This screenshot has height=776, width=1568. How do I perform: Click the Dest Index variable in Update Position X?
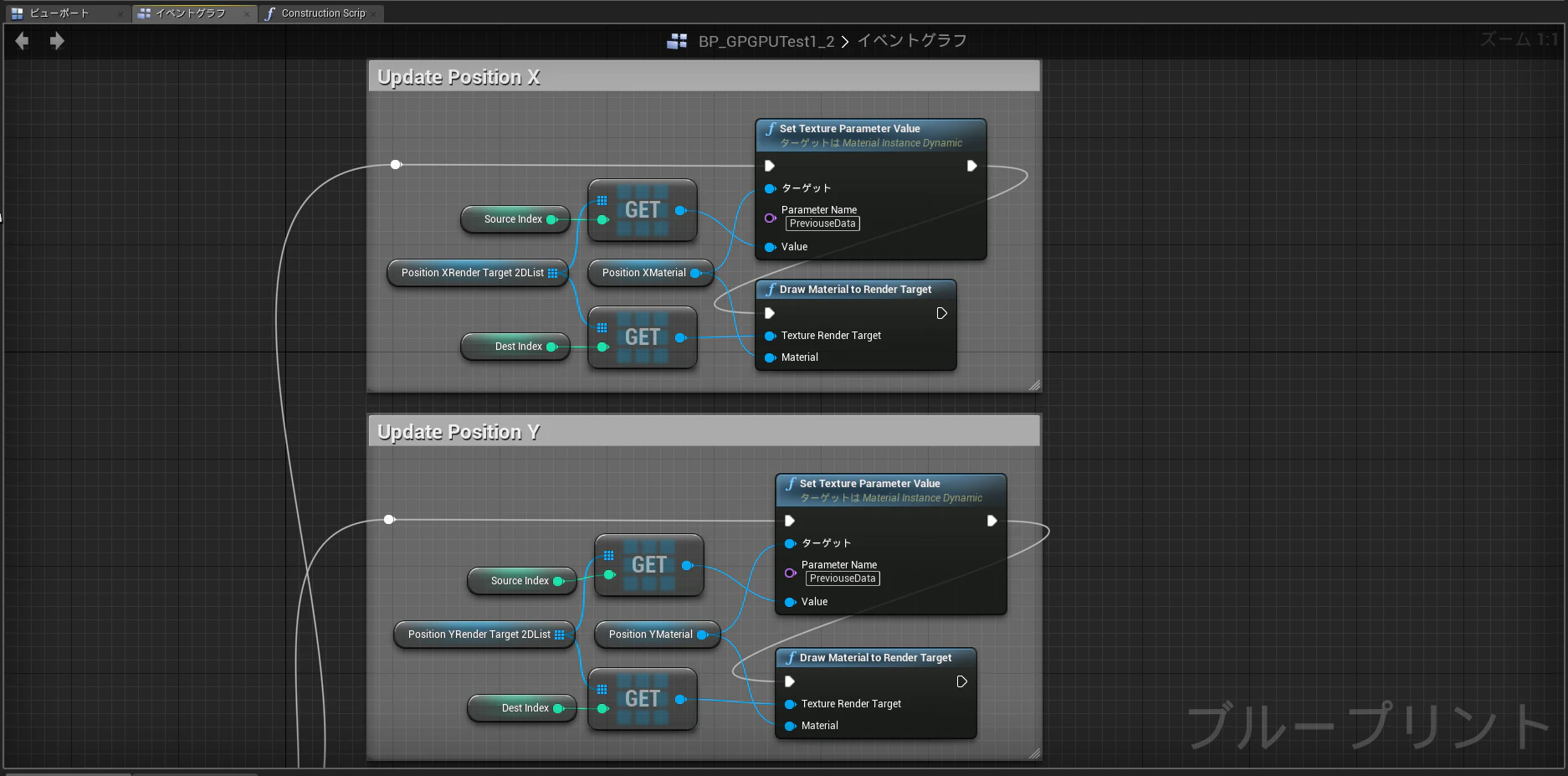point(515,347)
